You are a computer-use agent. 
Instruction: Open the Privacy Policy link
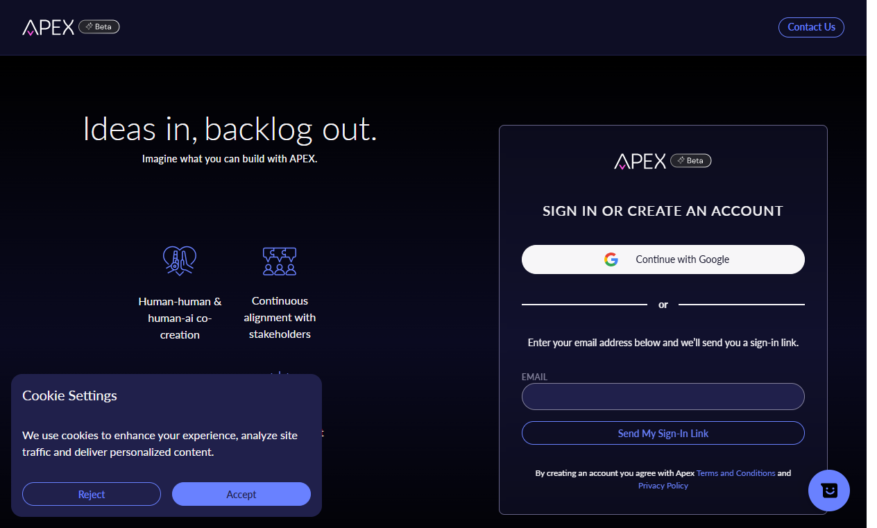pos(663,486)
